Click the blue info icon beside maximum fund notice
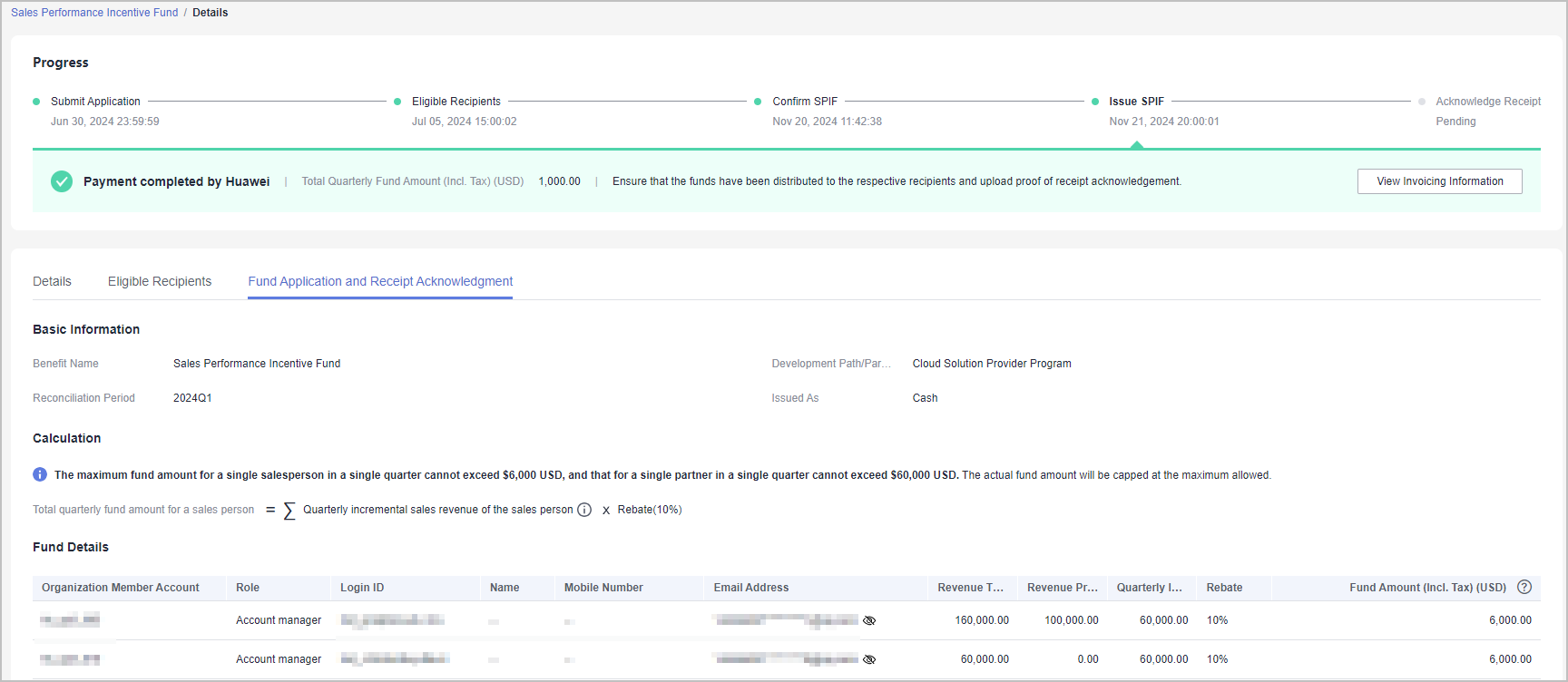The width and height of the screenshot is (1568, 682). tap(40, 474)
